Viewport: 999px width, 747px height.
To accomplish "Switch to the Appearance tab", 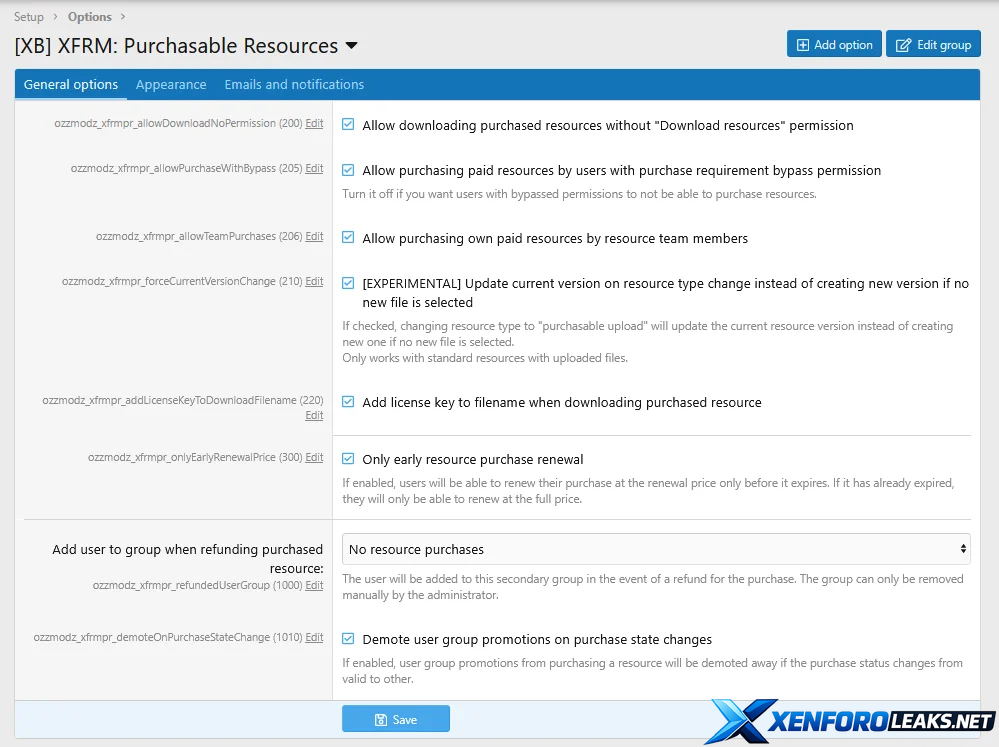I will pyautogui.click(x=171, y=85).
